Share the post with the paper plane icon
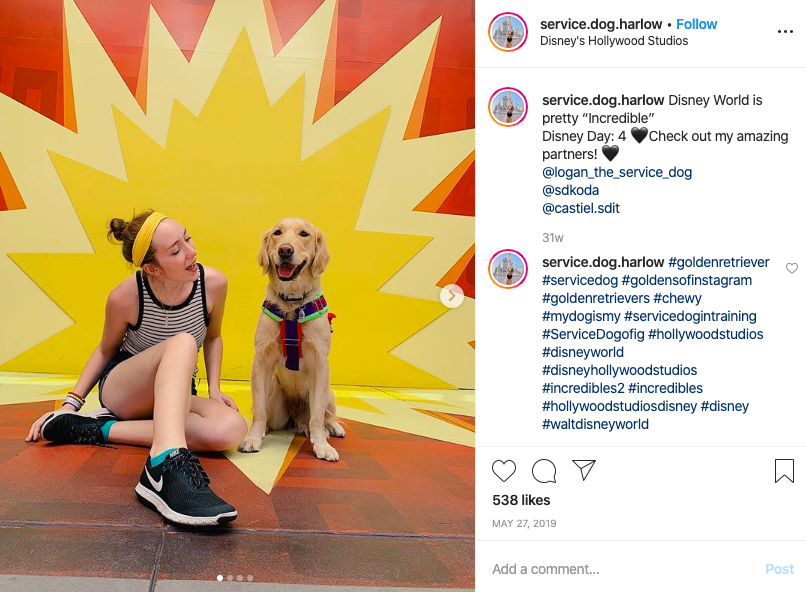Image resolution: width=806 pixels, height=592 pixels. click(583, 470)
